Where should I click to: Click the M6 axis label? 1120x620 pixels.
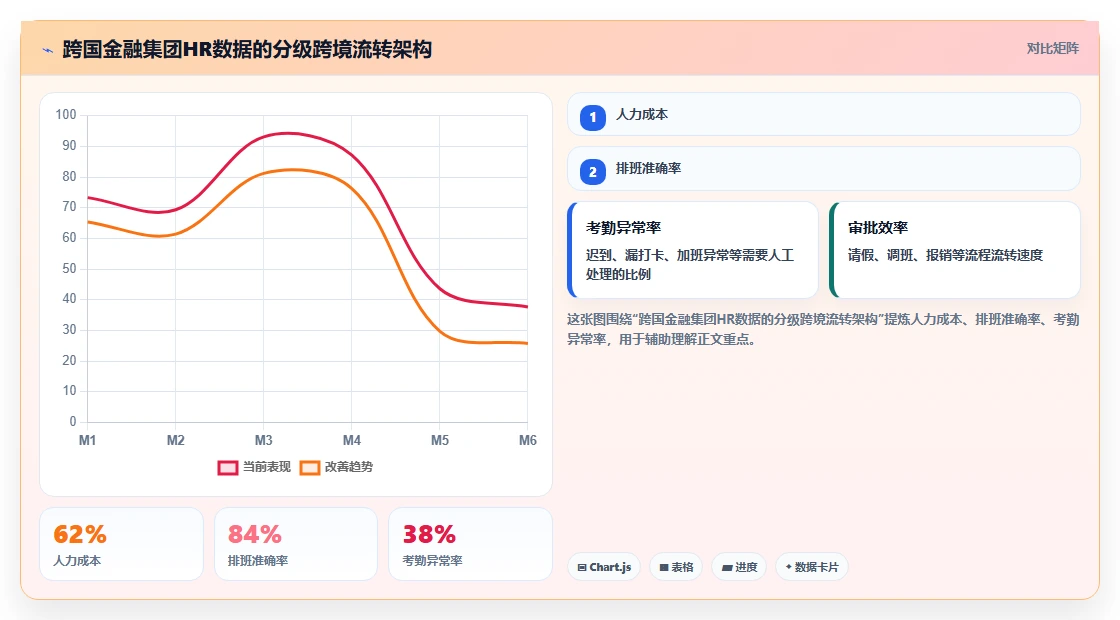coord(528,441)
